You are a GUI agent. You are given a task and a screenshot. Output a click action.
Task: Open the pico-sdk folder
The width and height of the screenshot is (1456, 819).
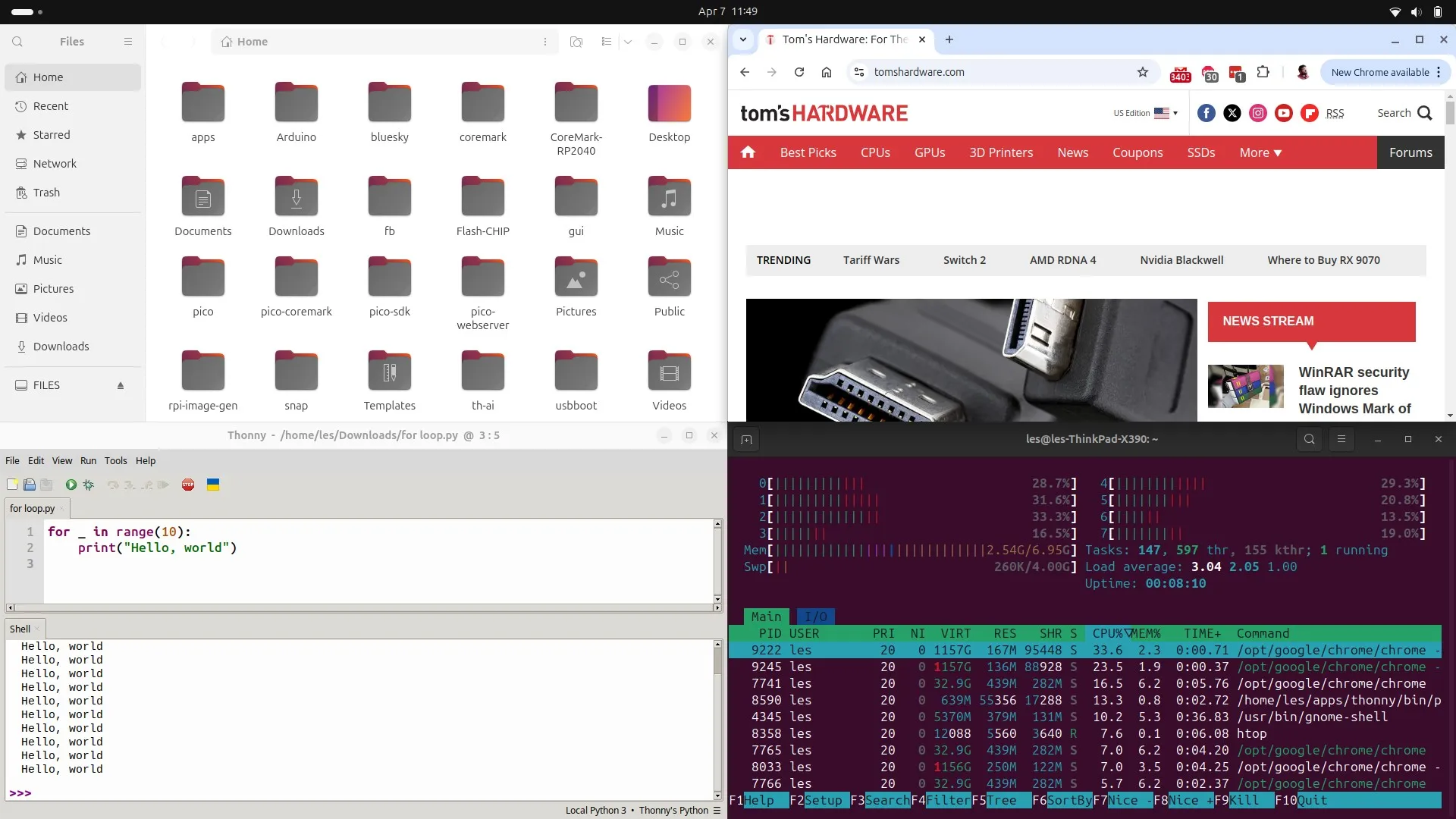click(x=390, y=287)
